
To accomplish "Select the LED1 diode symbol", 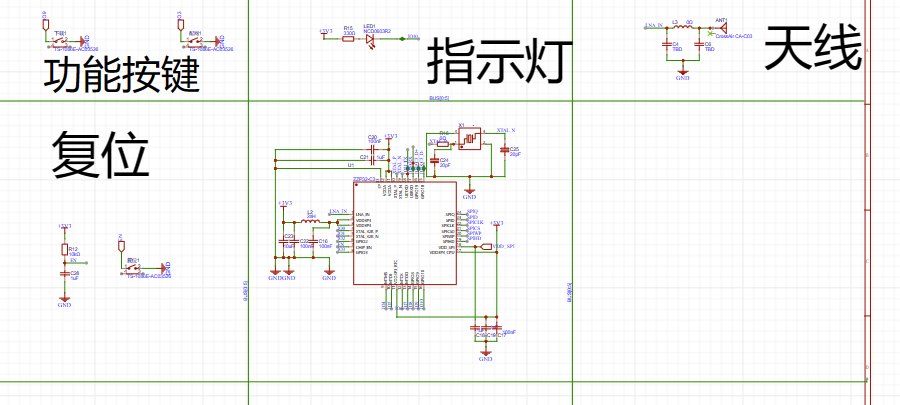I will point(370,39).
